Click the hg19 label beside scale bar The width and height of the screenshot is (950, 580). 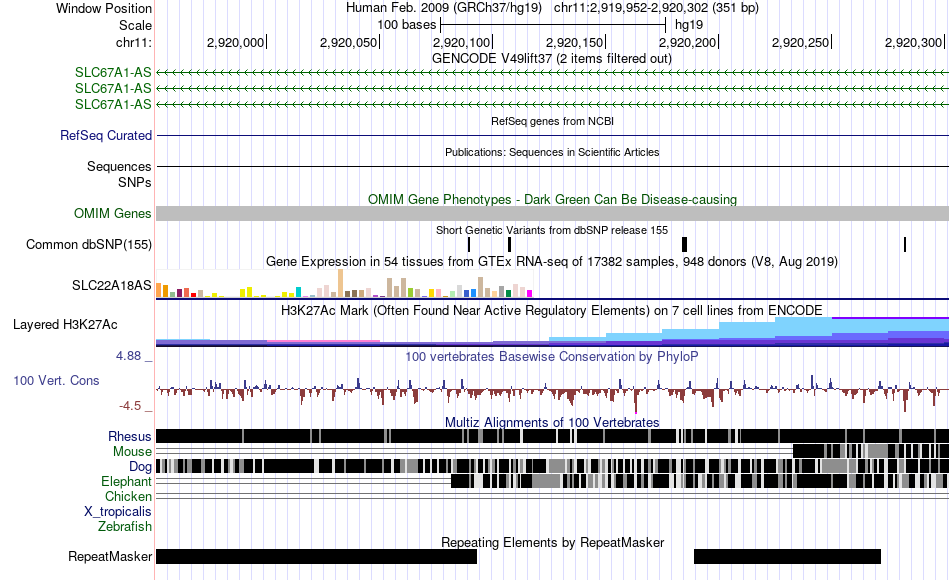point(689,25)
